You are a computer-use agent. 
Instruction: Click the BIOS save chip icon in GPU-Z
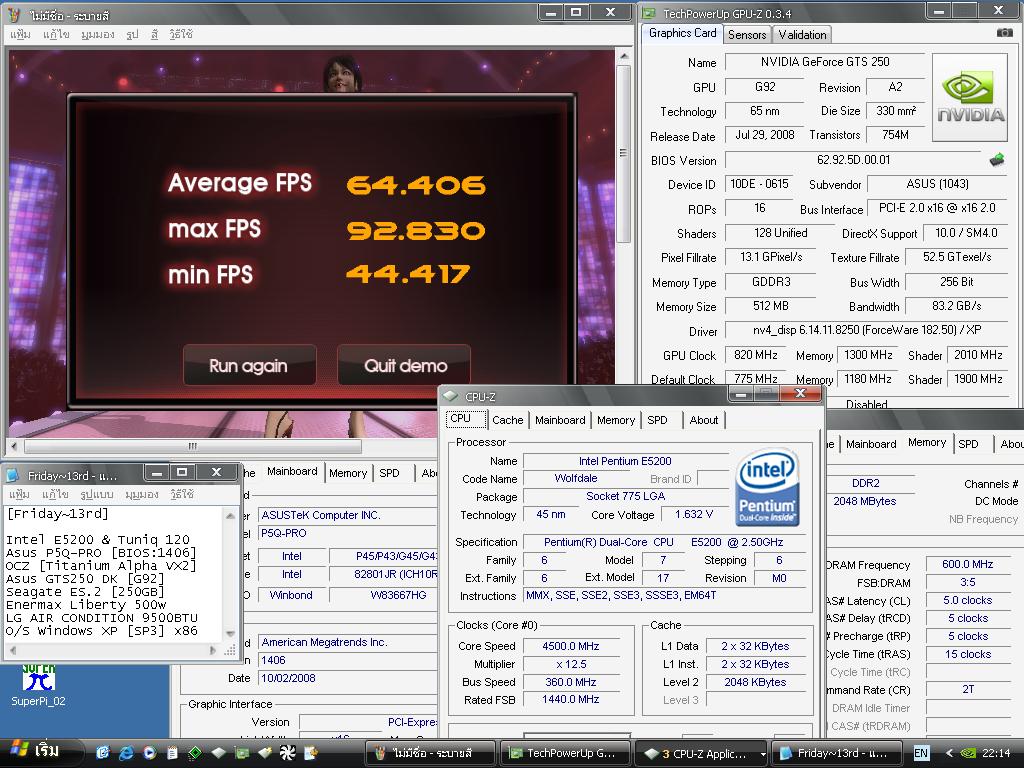[x=997, y=159]
